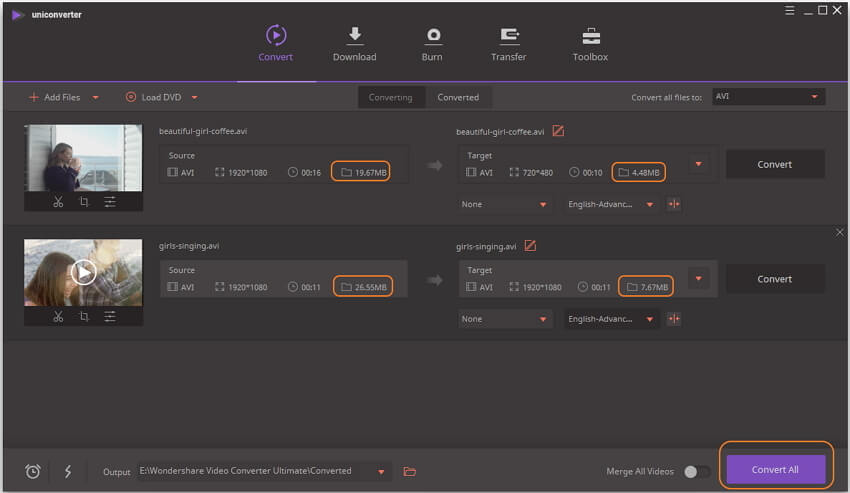The width and height of the screenshot is (850, 493).
Task: Open the None subtitle dropdown for girls-singing
Action: click(x=505, y=319)
